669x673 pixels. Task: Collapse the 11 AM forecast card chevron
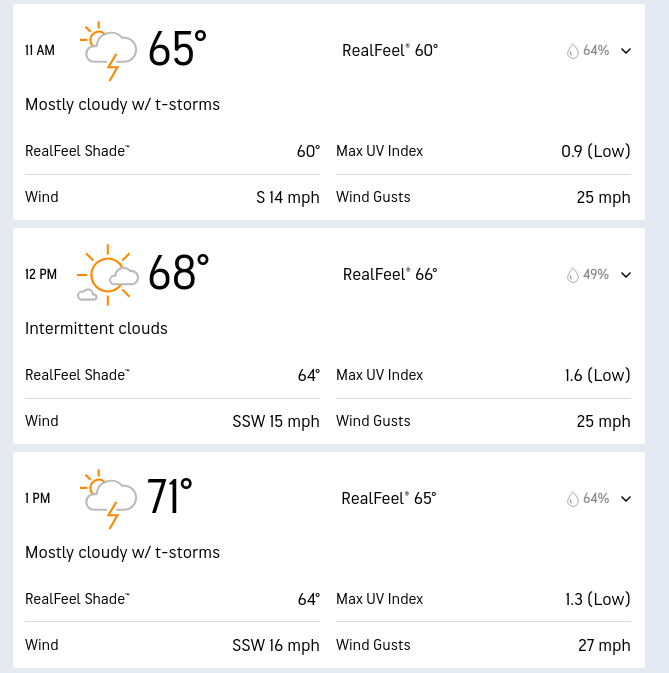coord(626,51)
